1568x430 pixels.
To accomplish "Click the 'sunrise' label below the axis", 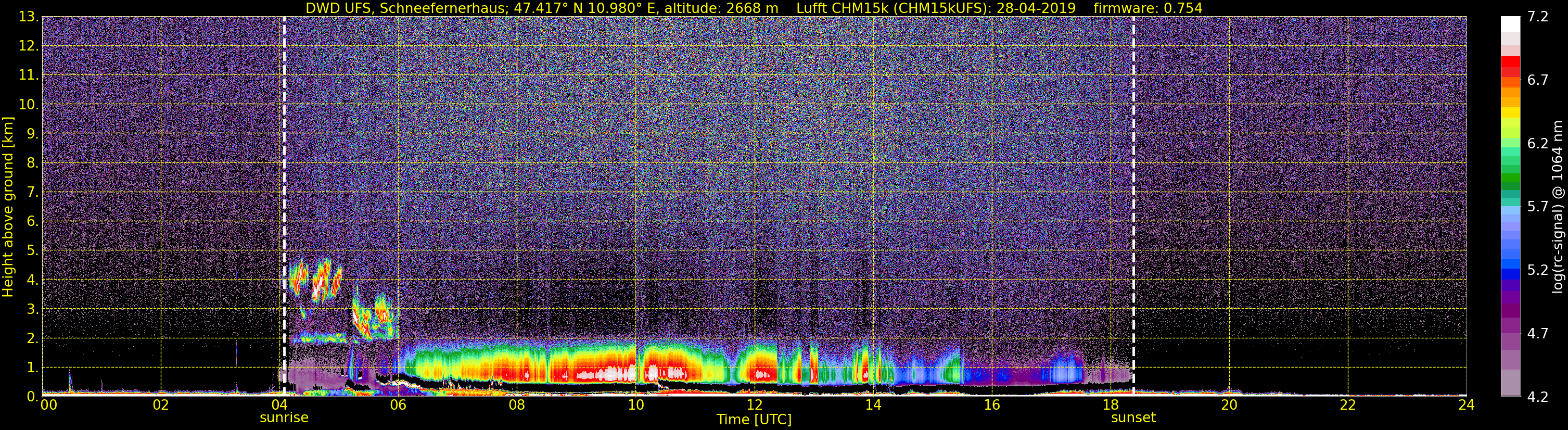I will pyautogui.click(x=284, y=418).
